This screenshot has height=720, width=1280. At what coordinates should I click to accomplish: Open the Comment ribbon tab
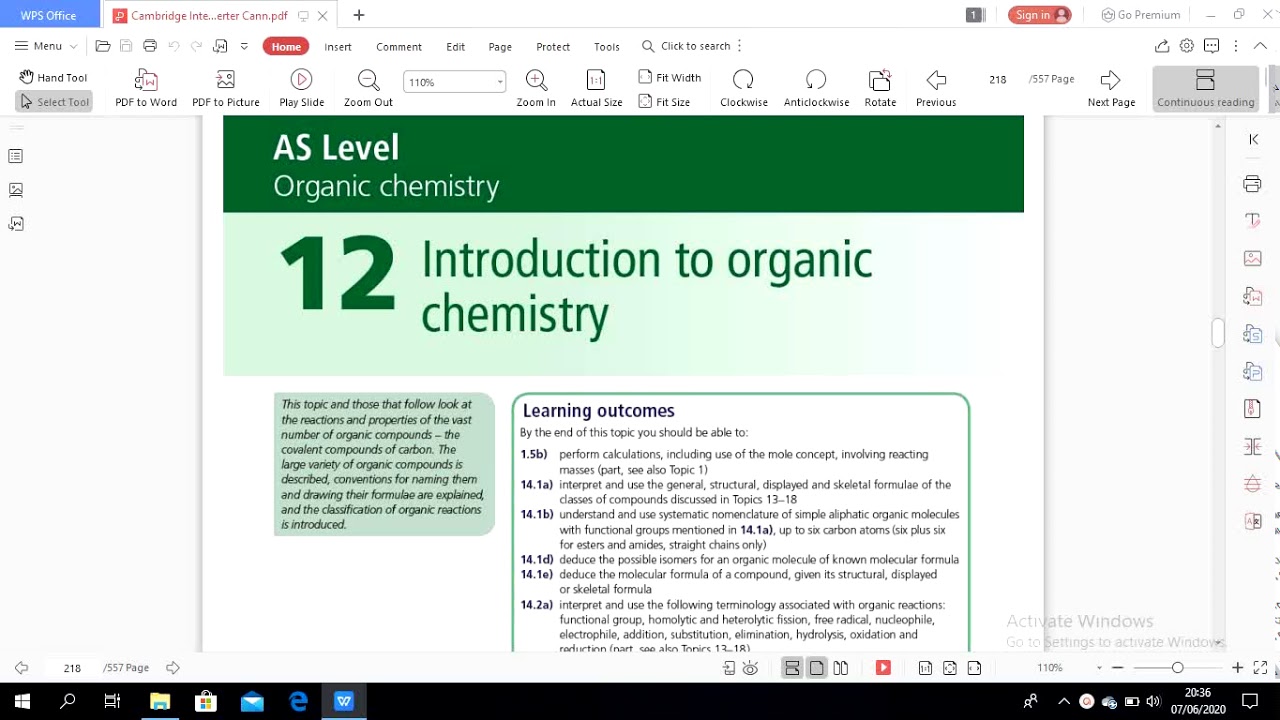(399, 46)
